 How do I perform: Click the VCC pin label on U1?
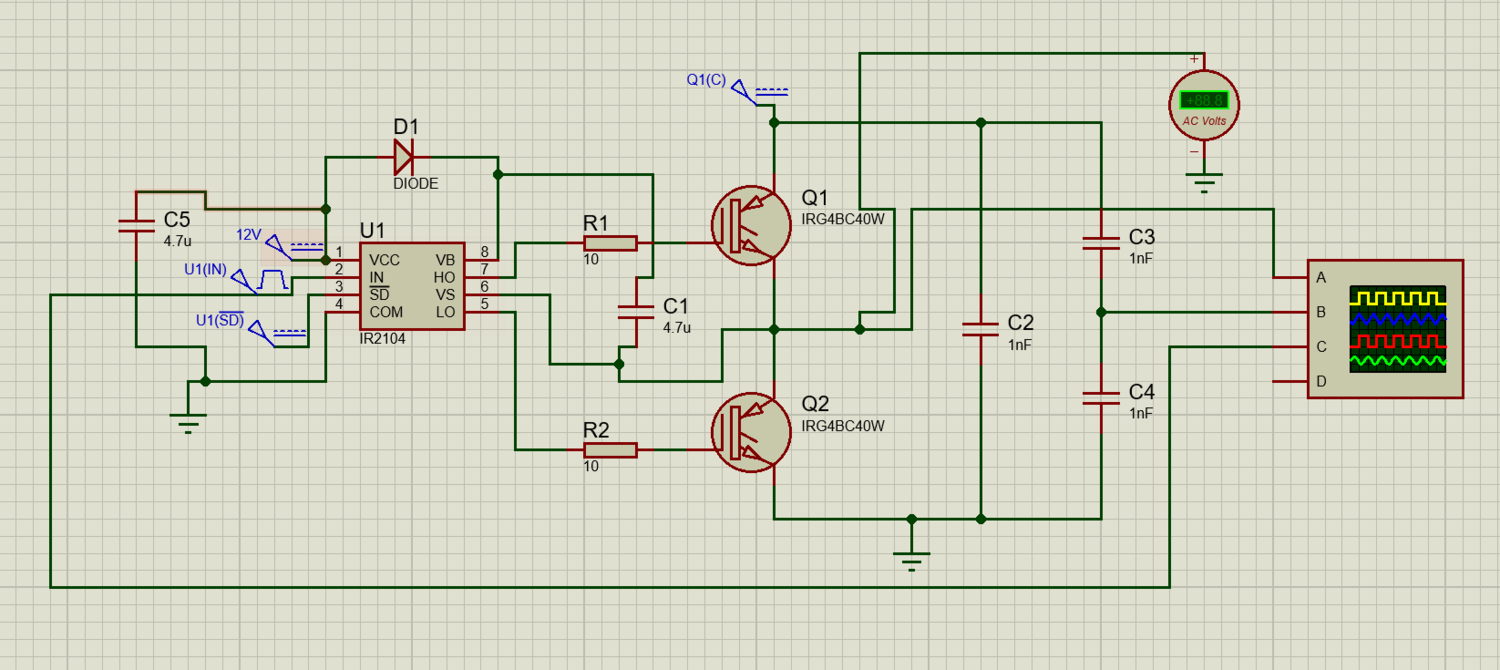coord(384,260)
